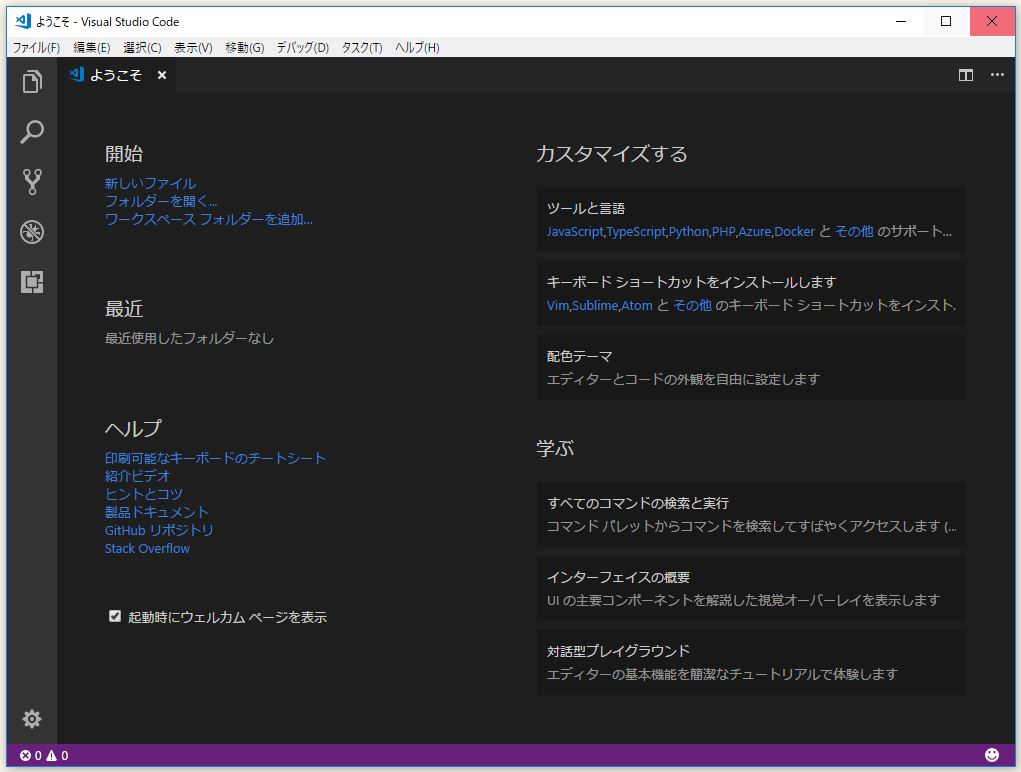The height and width of the screenshot is (772, 1021).
Task: Minimize the Visual Studio Code window
Action: 901,21
